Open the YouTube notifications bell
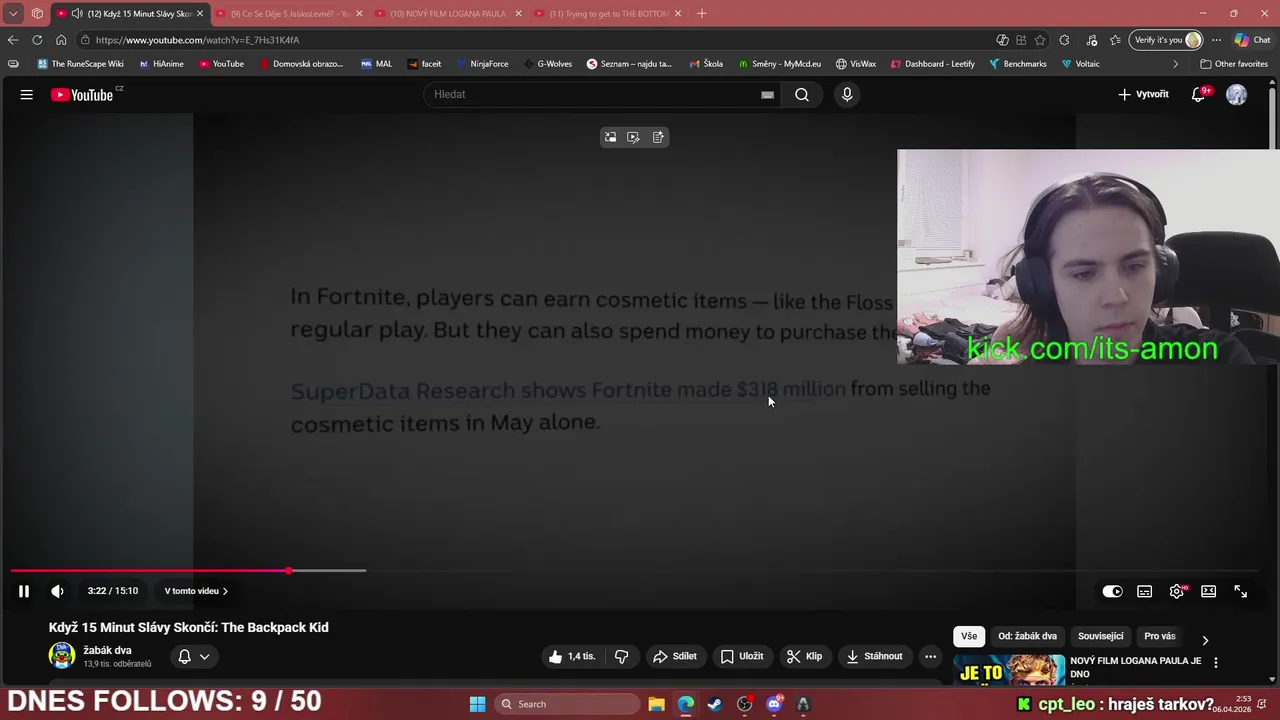This screenshot has height=720, width=1280. pyautogui.click(x=1198, y=94)
